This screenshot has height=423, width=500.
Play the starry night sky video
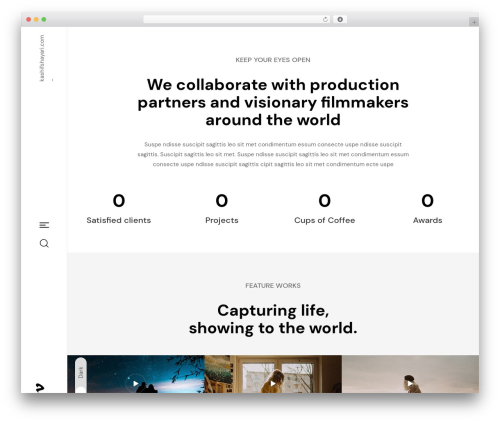coord(135,383)
